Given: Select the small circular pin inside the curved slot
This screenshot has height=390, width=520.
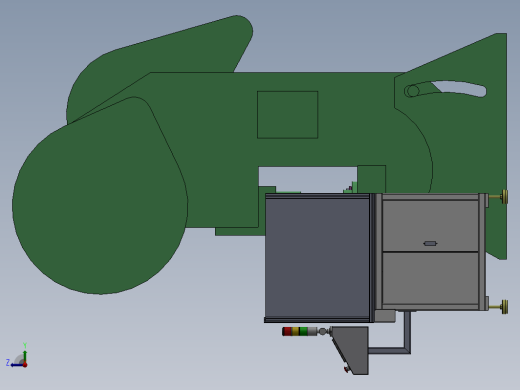Looking at the screenshot, I should pos(413,91).
